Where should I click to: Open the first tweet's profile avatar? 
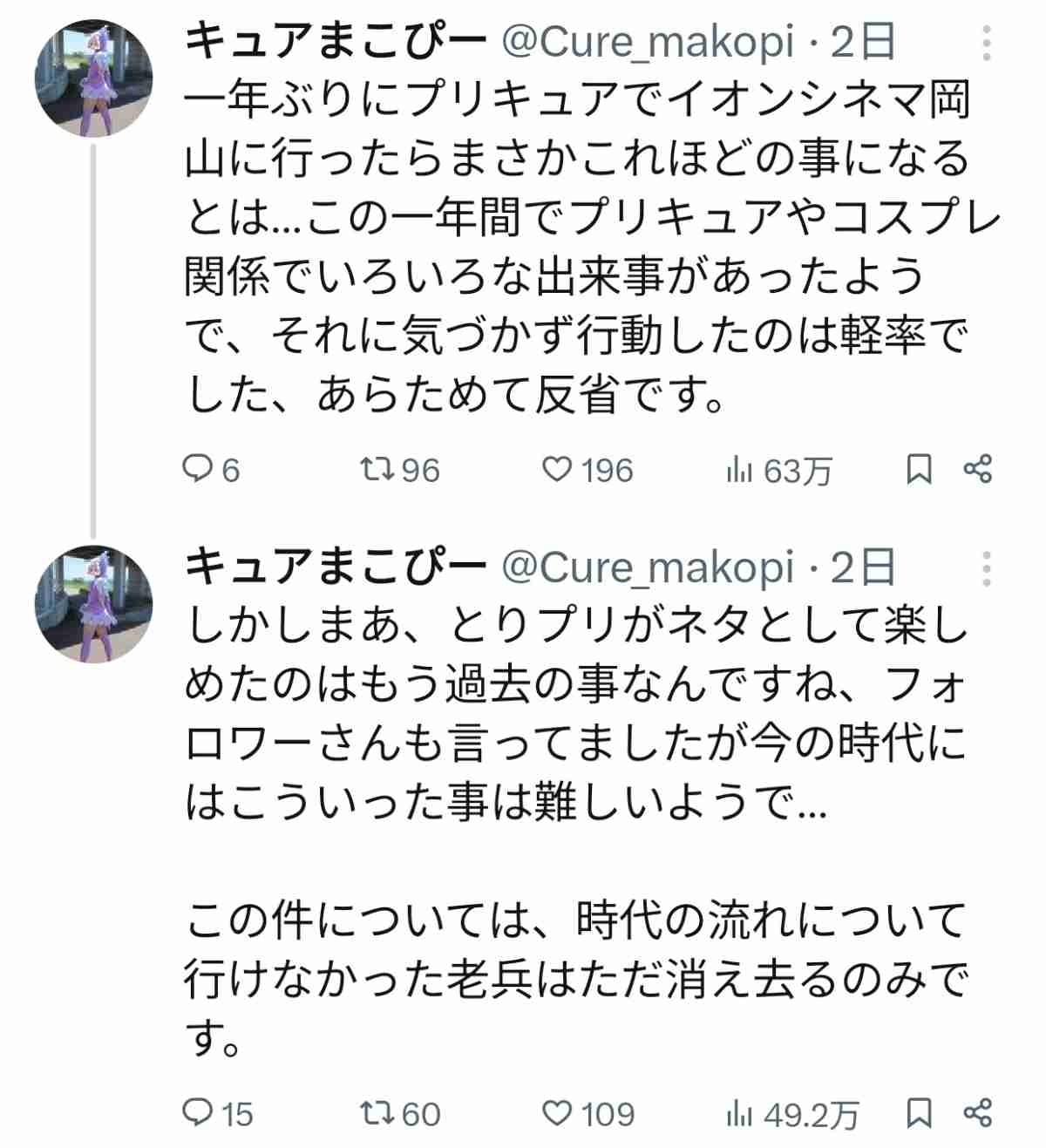tap(93, 78)
